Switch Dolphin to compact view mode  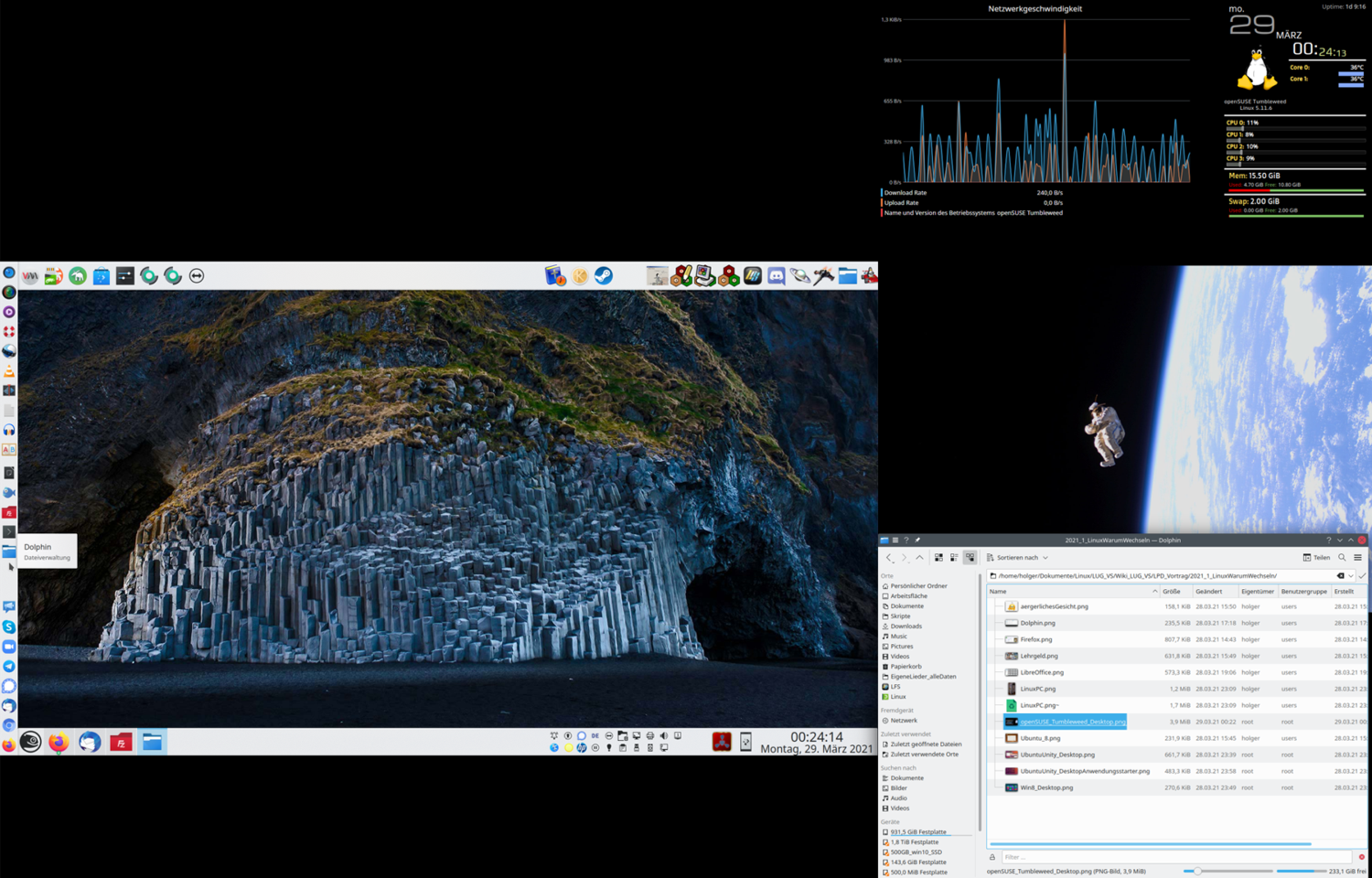(x=954, y=558)
